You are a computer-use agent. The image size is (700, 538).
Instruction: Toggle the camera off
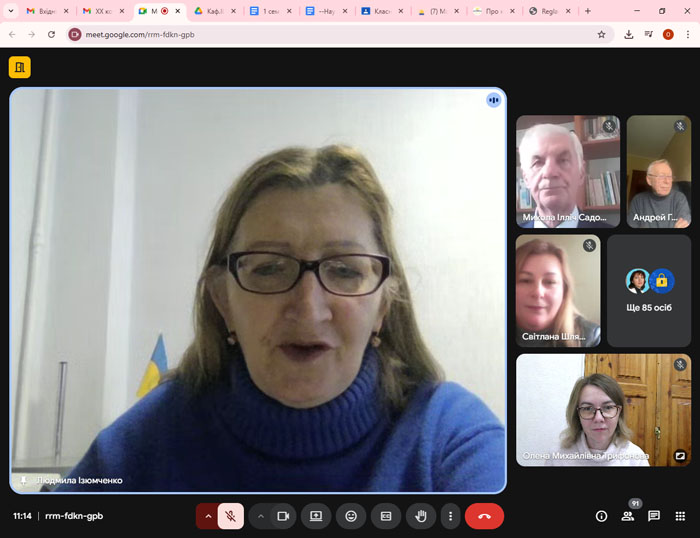[283, 516]
